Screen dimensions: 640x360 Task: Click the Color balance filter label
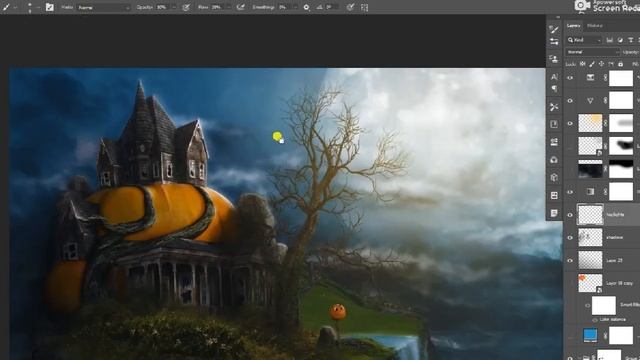click(613, 320)
